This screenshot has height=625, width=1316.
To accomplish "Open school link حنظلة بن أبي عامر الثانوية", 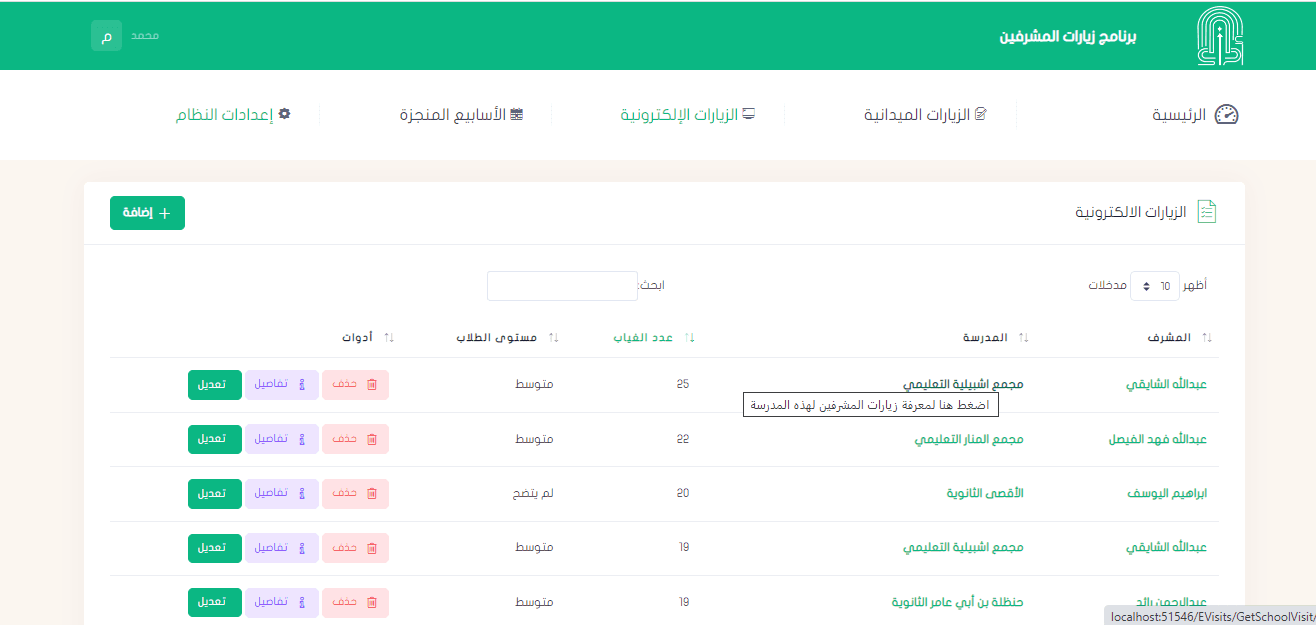I will pos(957,603).
